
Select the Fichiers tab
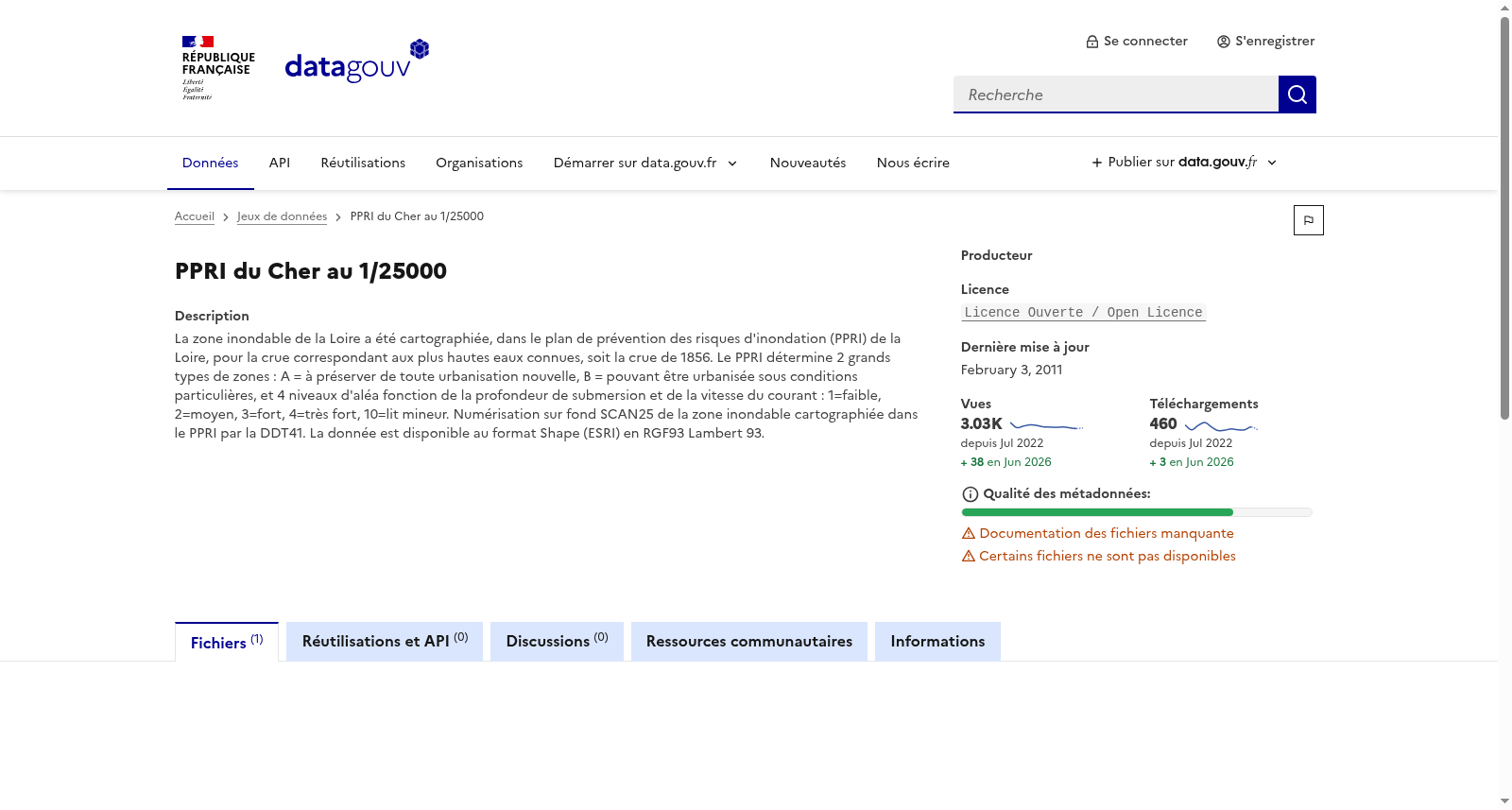[x=227, y=642]
